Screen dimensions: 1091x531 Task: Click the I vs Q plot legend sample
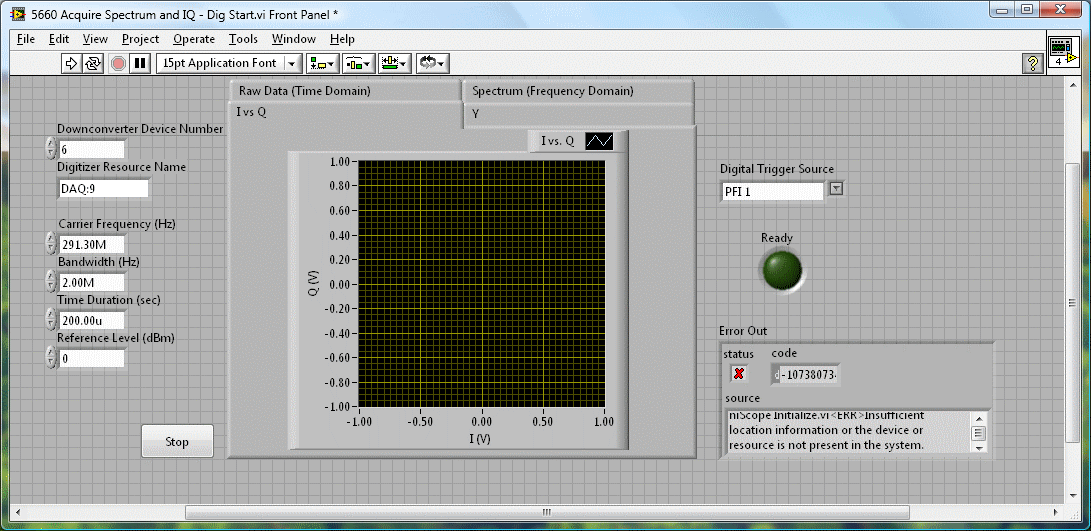point(599,141)
